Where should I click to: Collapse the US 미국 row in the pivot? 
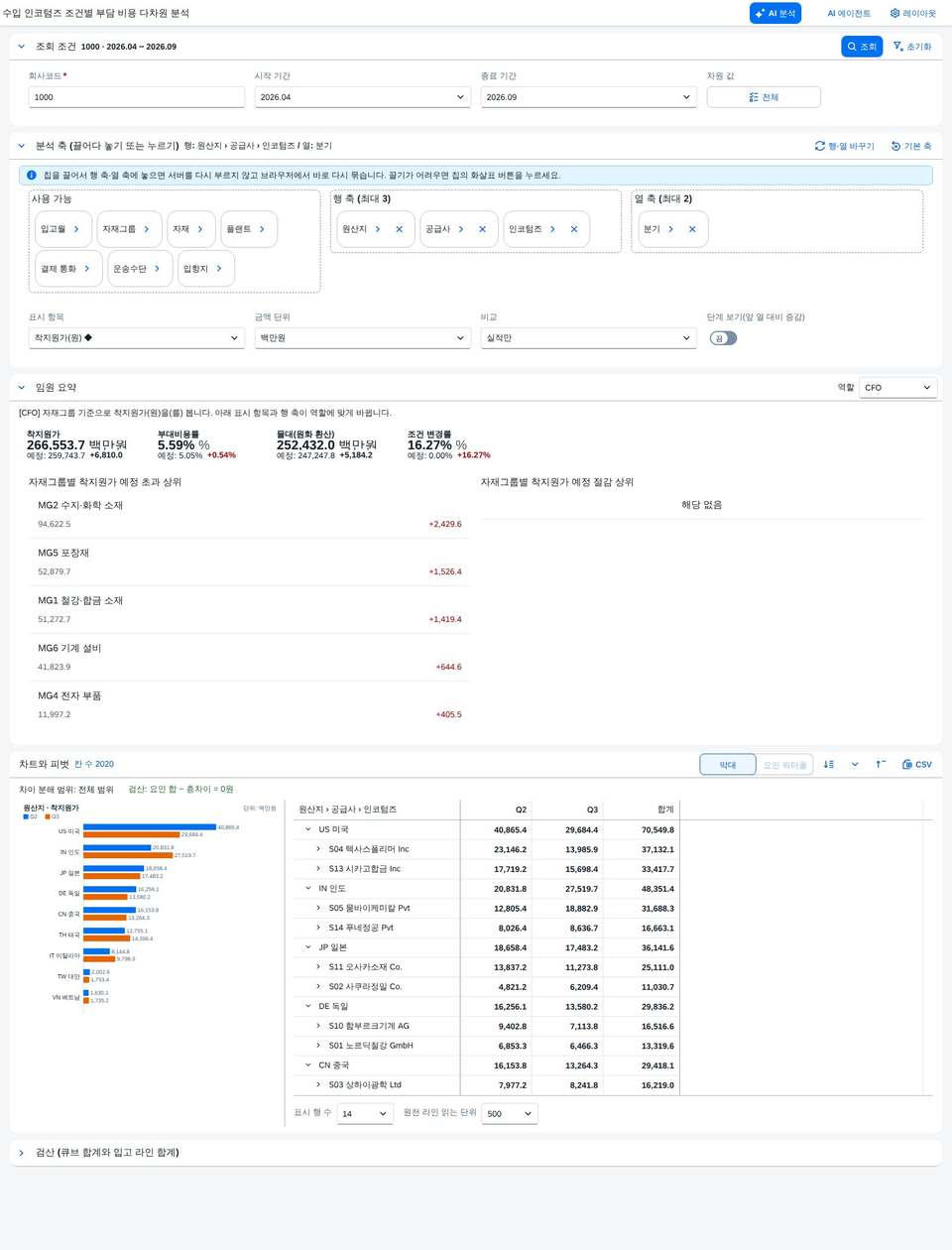coord(308,829)
